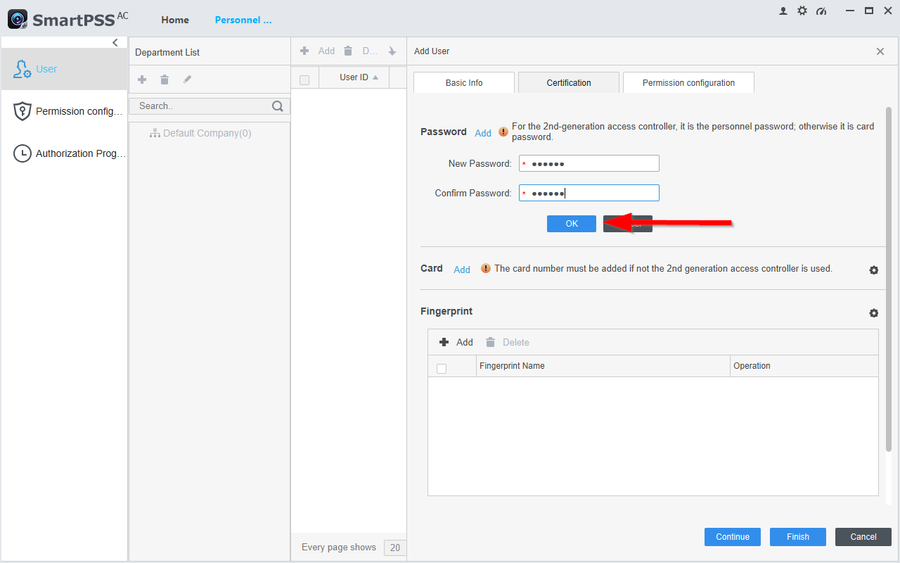Check the Fingerprint Name header checkbox
This screenshot has width=900, height=563.
click(x=441, y=368)
